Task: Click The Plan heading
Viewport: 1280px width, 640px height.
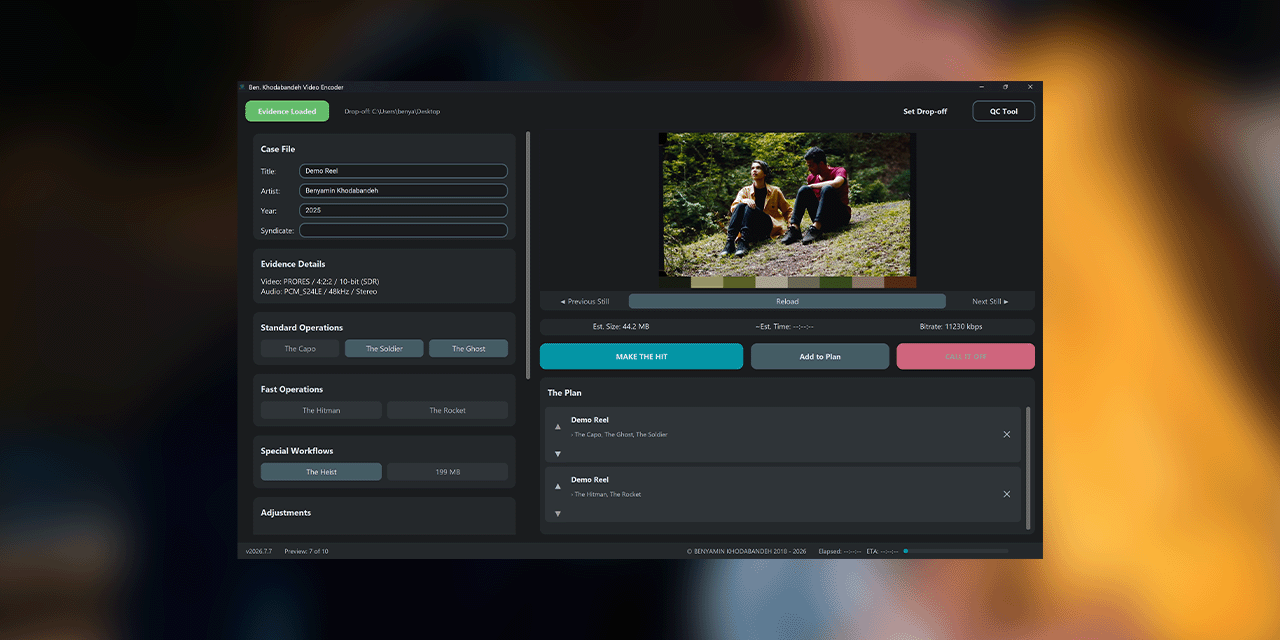Action: [565, 393]
